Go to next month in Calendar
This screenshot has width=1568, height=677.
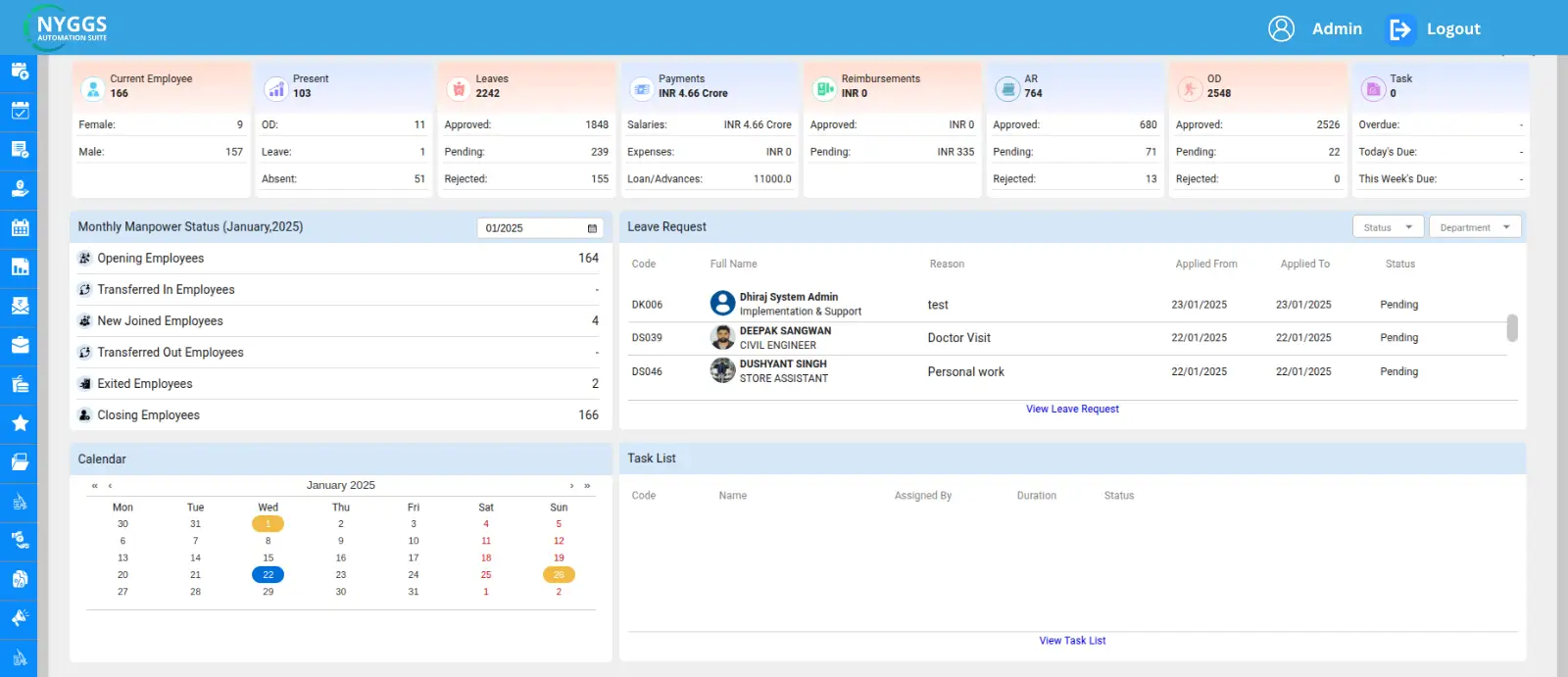pos(571,486)
